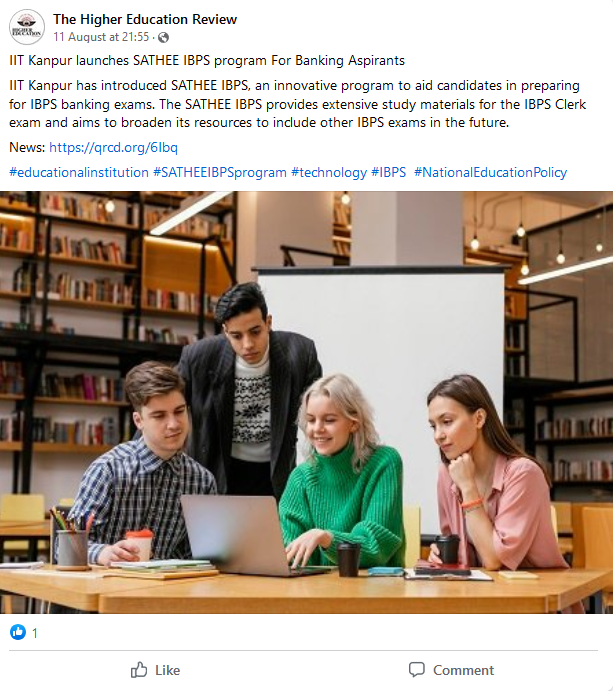Click the Comment speech bubble icon
The height and width of the screenshot is (691, 613).
coord(416,670)
